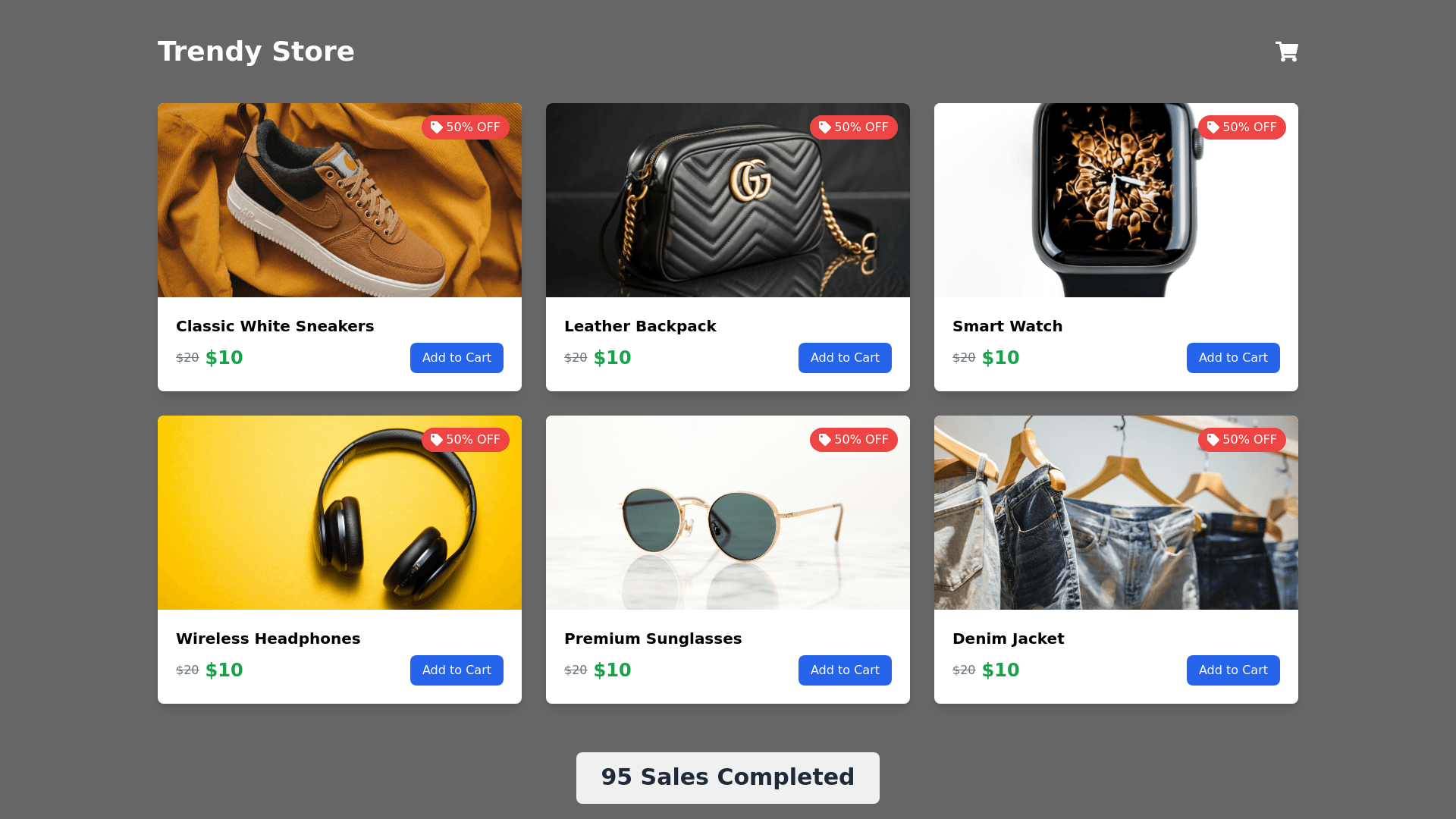Open the headphones product image
This screenshot has height=819, width=1456.
340,513
